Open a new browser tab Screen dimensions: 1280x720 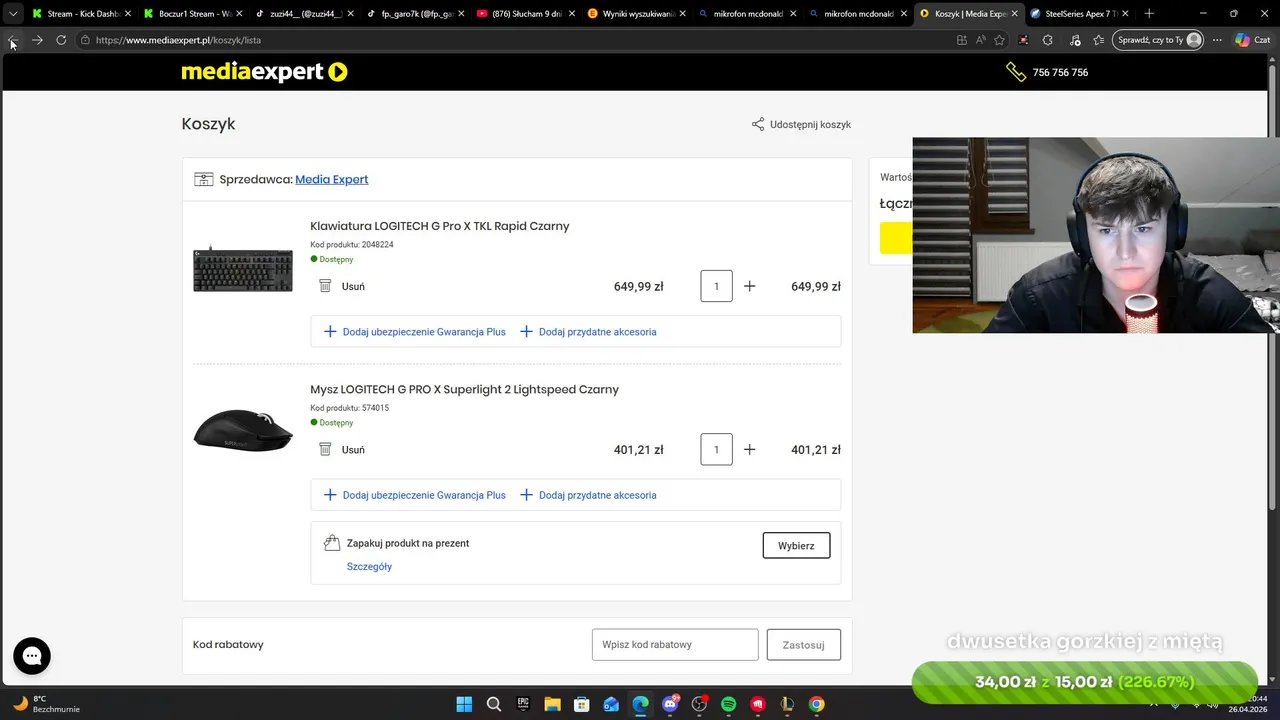[1149, 14]
